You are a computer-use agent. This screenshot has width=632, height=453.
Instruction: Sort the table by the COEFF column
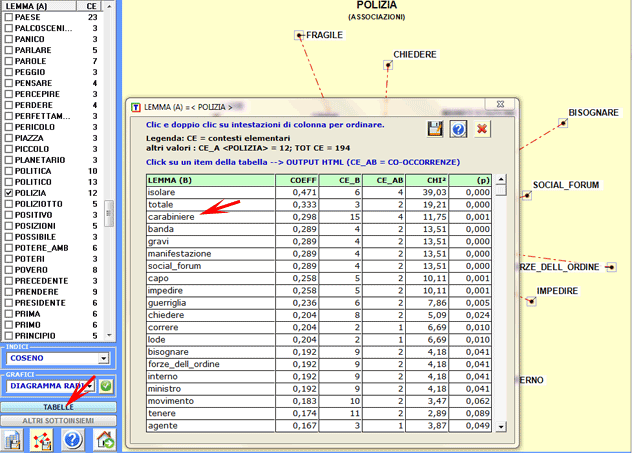(297, 180)
